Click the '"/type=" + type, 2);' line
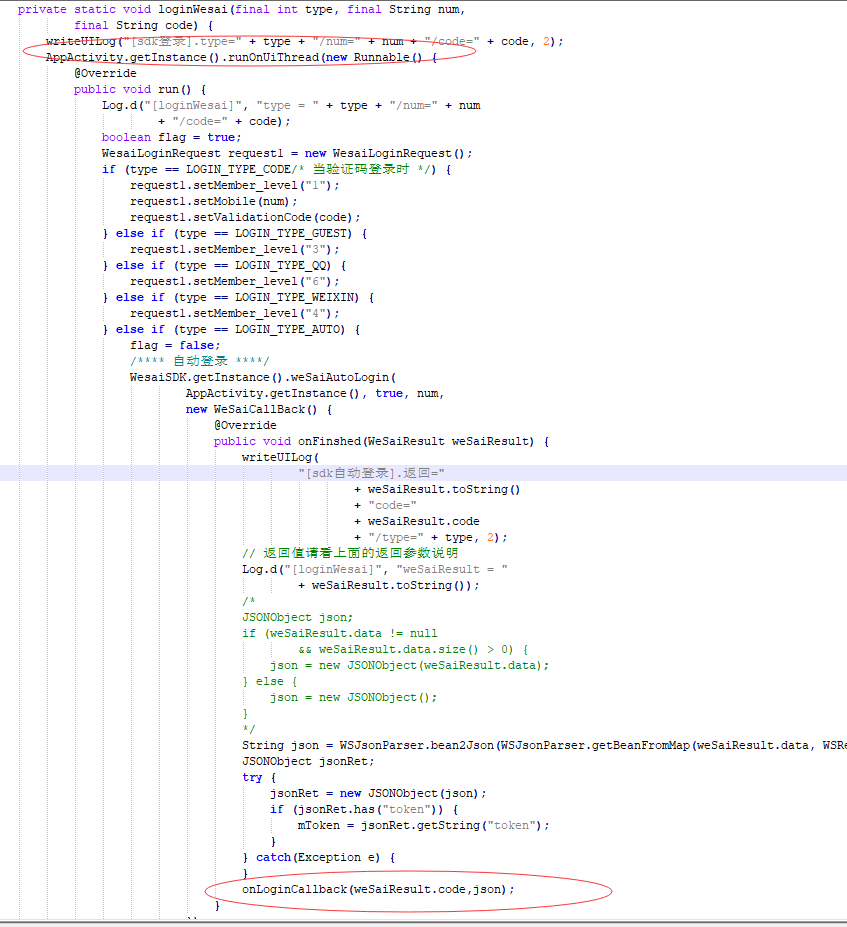Viewport: 847px width, 927px height. coord(430,536)
